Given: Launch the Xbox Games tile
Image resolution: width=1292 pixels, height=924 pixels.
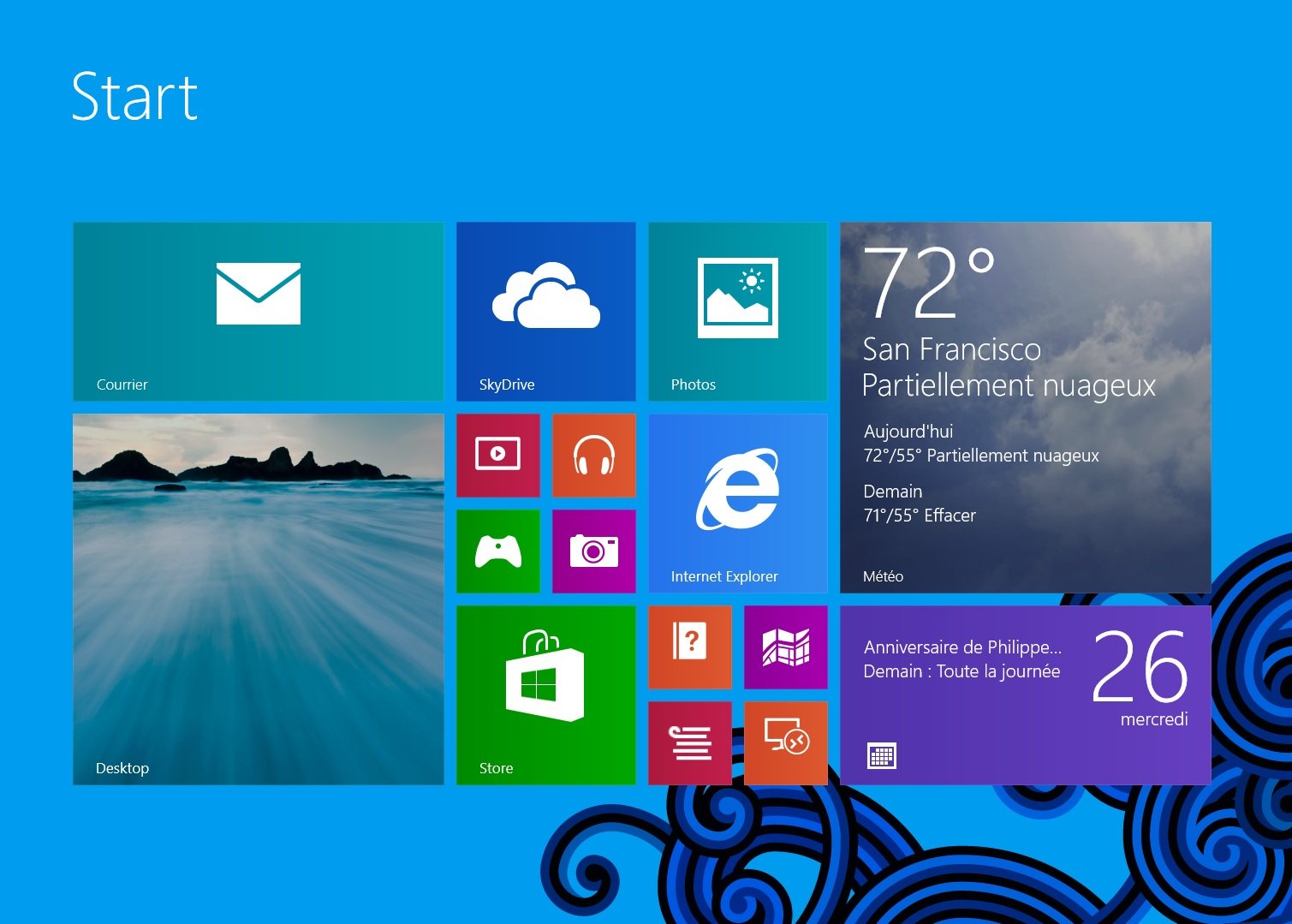Looking at the screenshot, I should pyautogui.click(x=498, y=551).
